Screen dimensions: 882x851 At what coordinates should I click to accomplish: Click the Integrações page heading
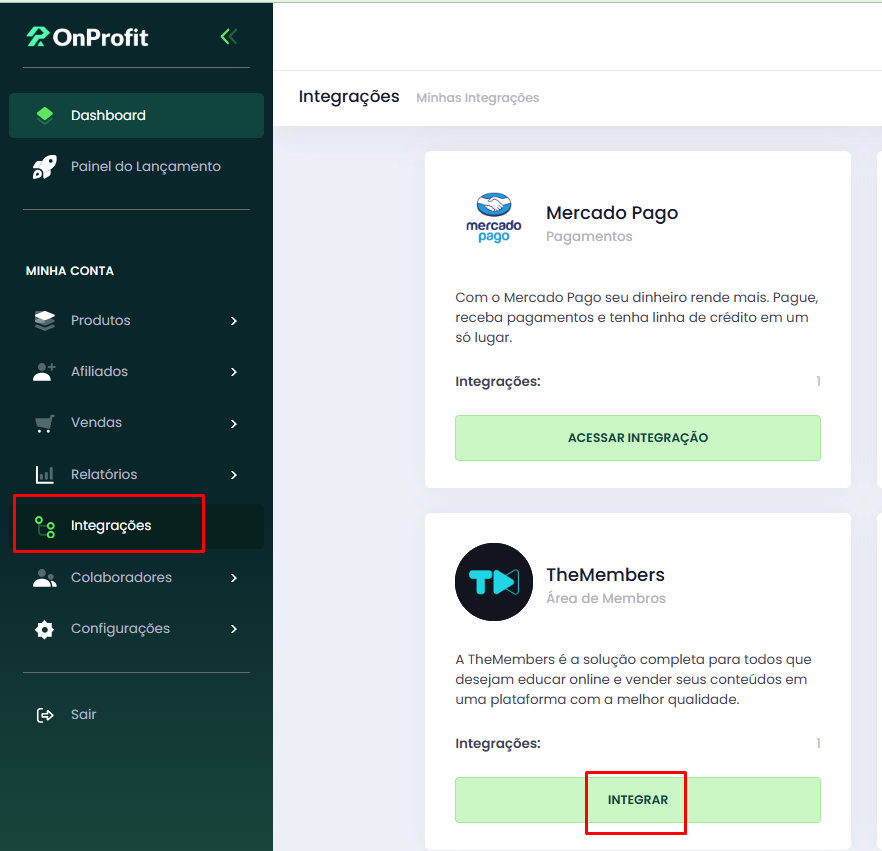349,97
